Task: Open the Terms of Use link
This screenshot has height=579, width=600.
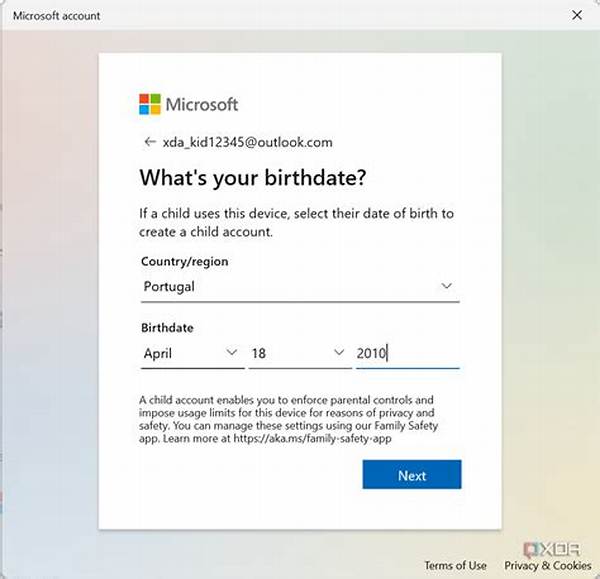Action: click(x=455, y=565)
